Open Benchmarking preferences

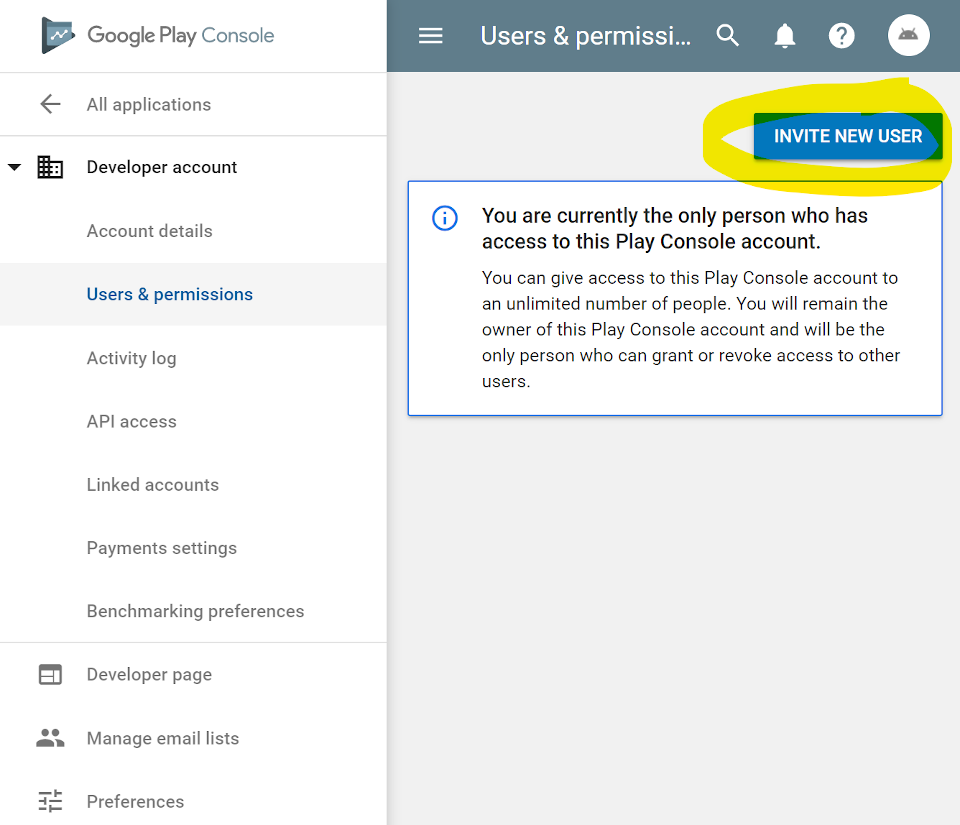[x=195, y=611]
